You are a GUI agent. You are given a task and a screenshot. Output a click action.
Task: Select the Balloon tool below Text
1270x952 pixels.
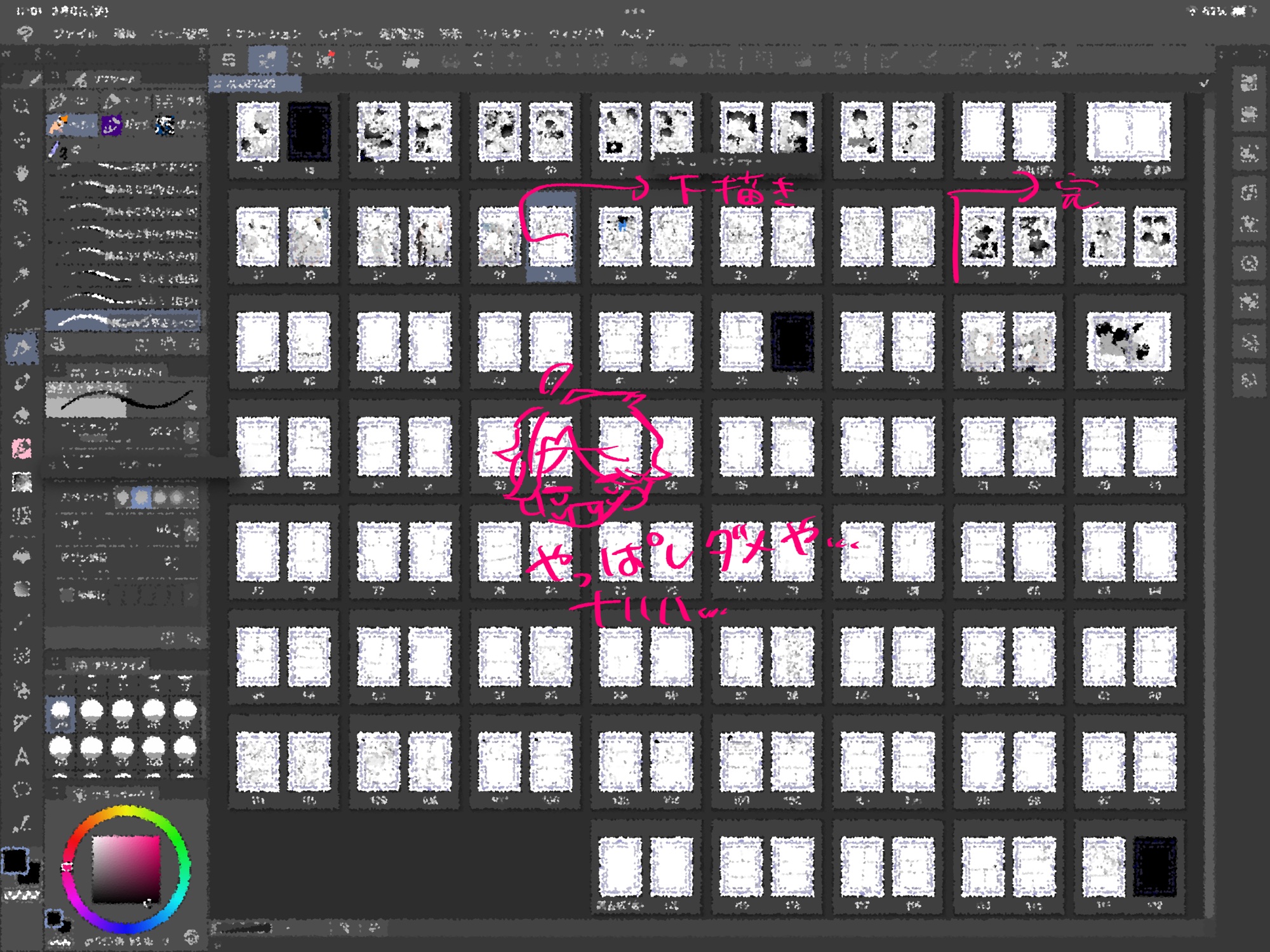click(x=22, y=790)
